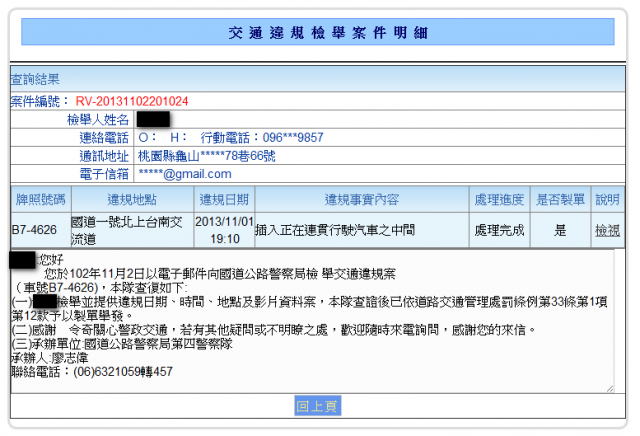Click the 違規日期 column header

pyautogui.click(x=224, y=199)
